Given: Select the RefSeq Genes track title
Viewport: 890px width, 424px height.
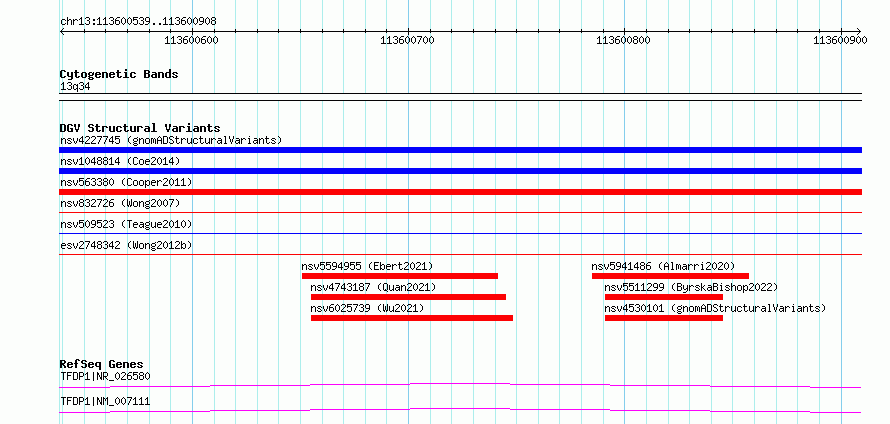Looking at the screenshot, I should tap(102, 364).
